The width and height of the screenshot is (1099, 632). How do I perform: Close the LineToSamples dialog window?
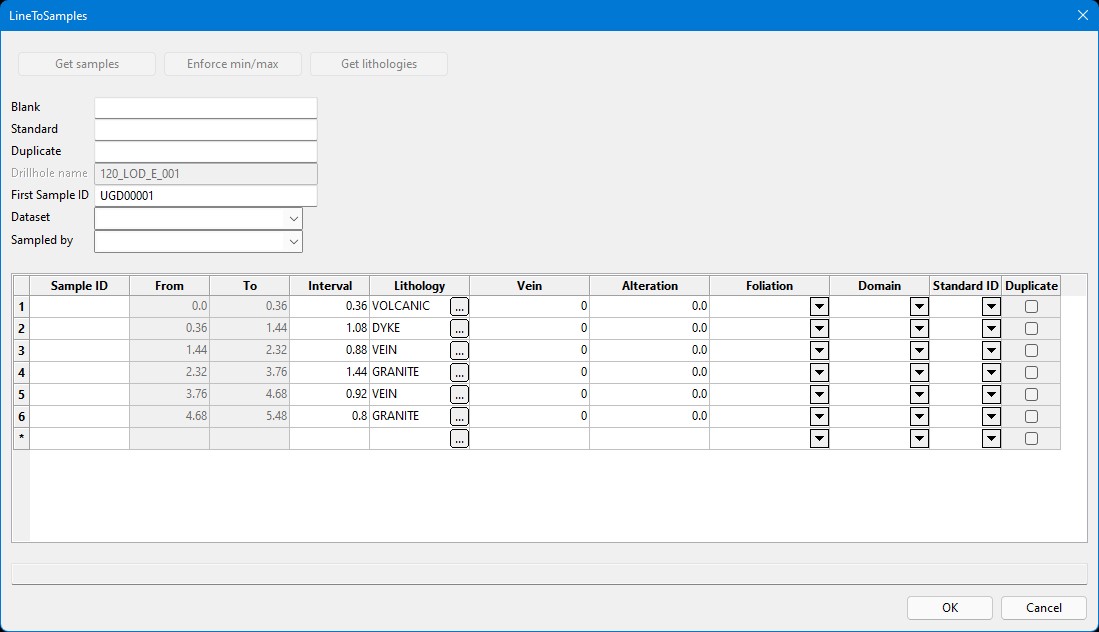pos(1082,15)
